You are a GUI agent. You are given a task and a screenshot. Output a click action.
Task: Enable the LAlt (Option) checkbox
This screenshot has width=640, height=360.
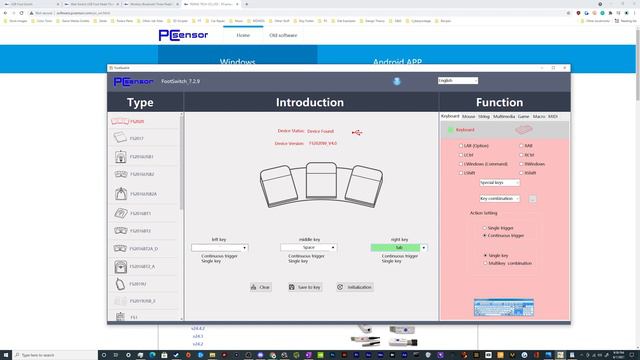coord(461,146)
